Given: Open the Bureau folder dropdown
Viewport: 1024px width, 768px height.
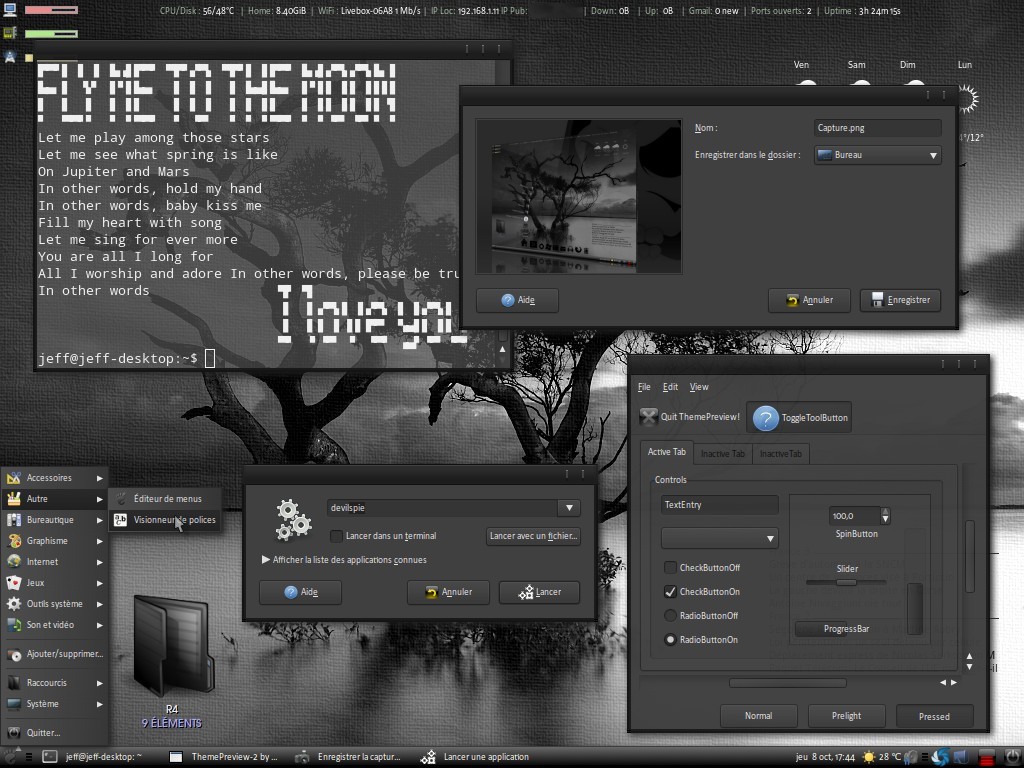Looking at the screenshot, I should (x=878, y=155).
